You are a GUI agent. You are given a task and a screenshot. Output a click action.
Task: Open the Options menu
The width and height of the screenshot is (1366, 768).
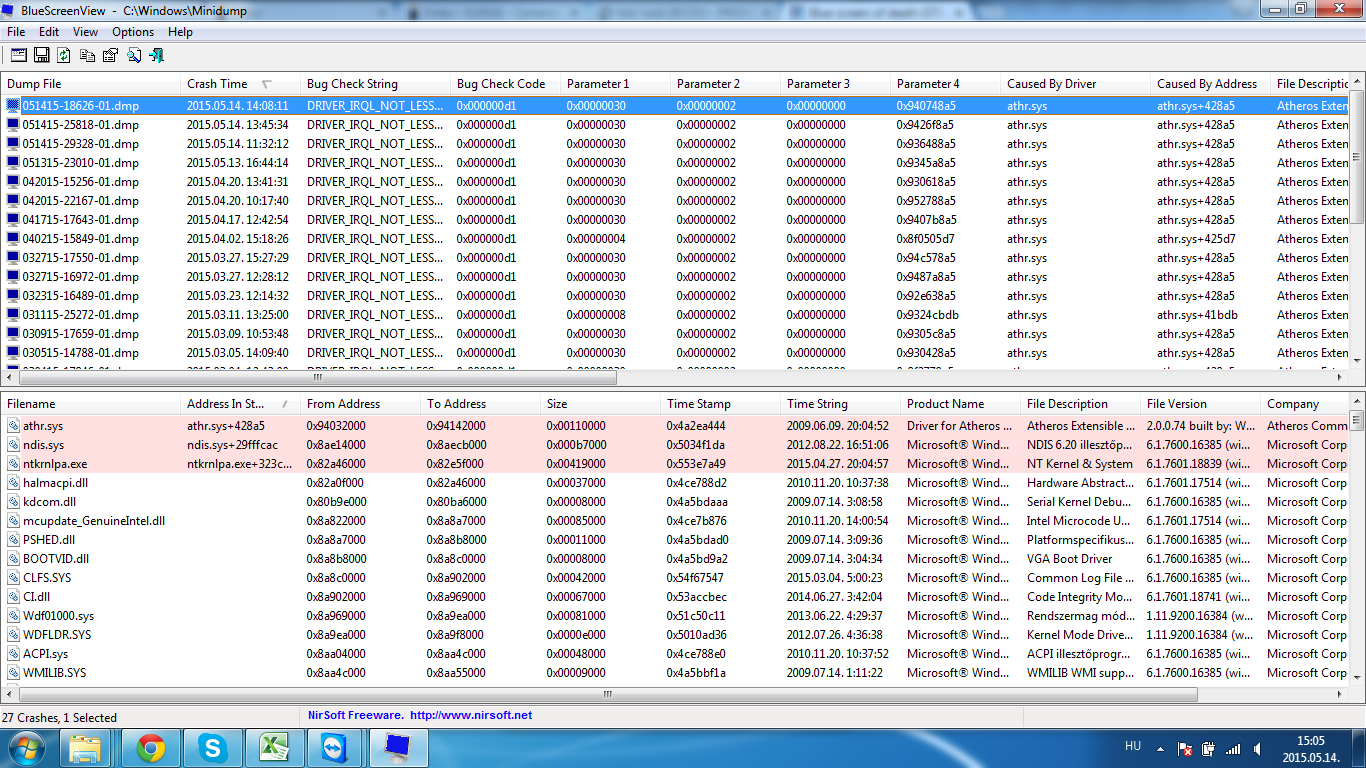point(133,32)
